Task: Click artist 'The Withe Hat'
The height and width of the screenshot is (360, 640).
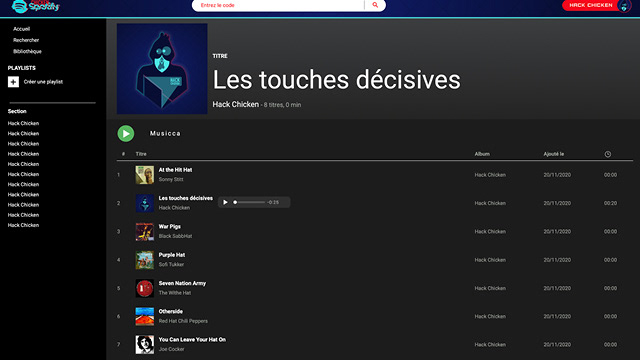Action: click(175, 293)
